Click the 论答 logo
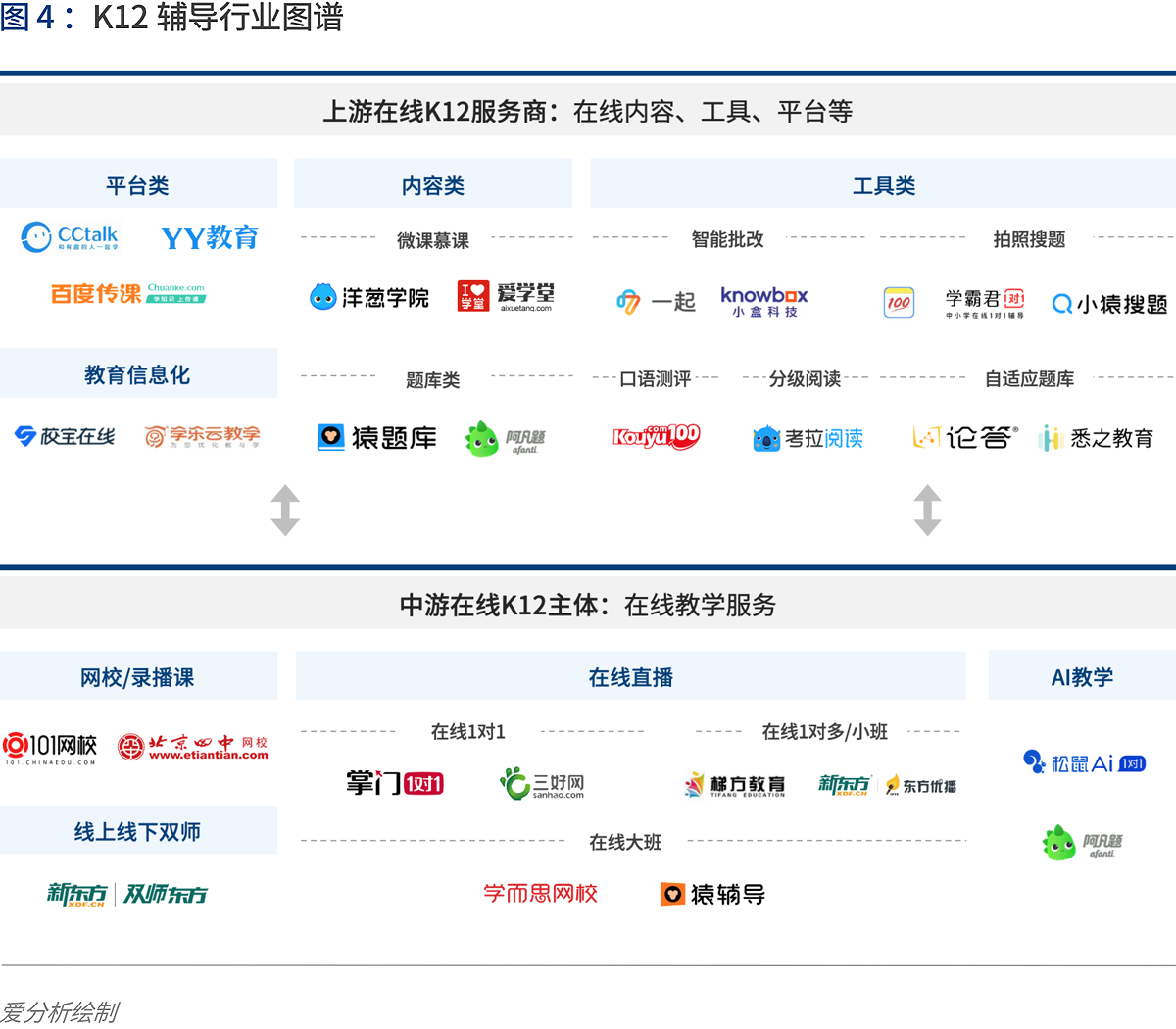The width and height of the screenshot is (1176, 1029). 965,437
